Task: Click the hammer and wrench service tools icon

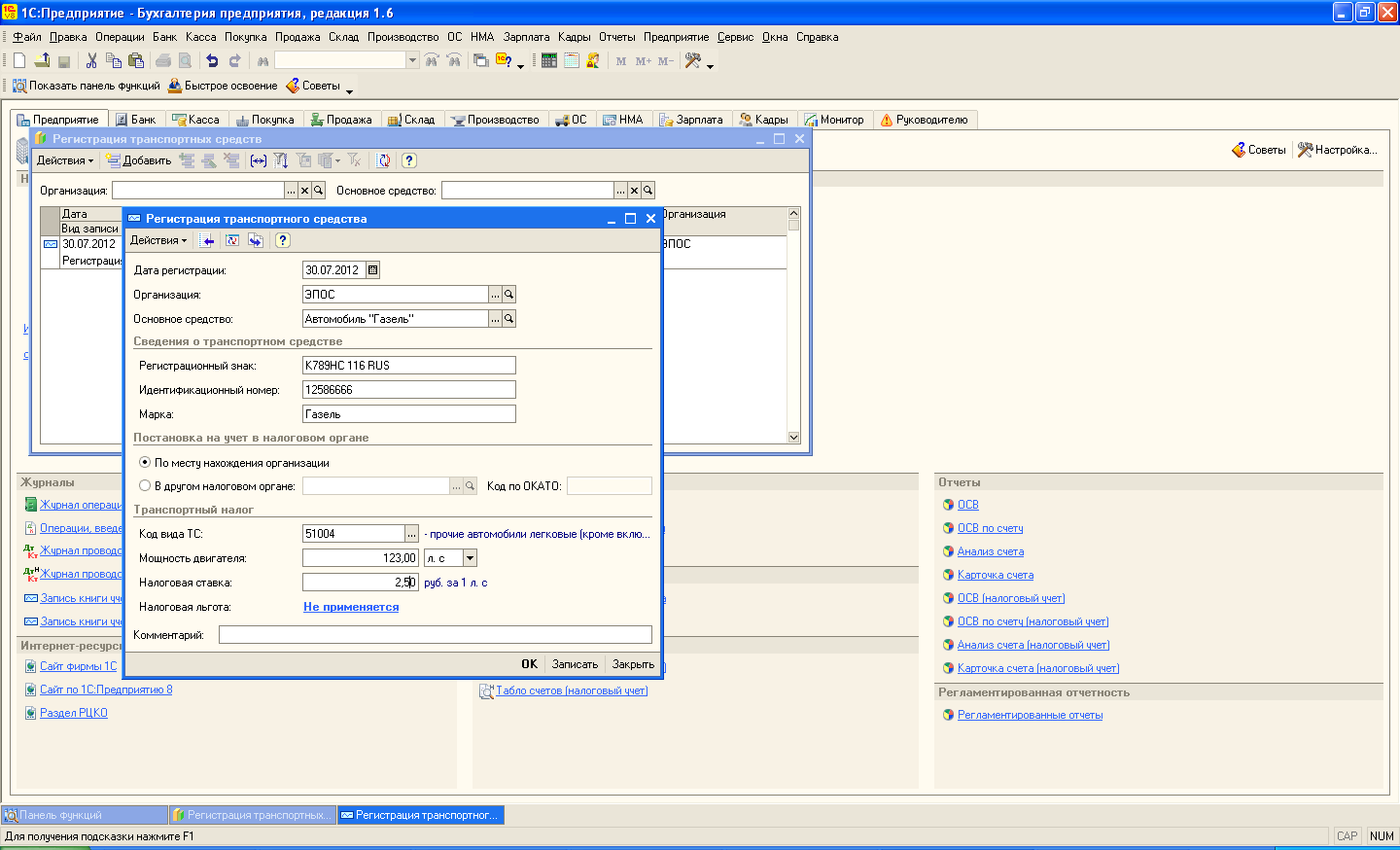Action: coord(693,60)
